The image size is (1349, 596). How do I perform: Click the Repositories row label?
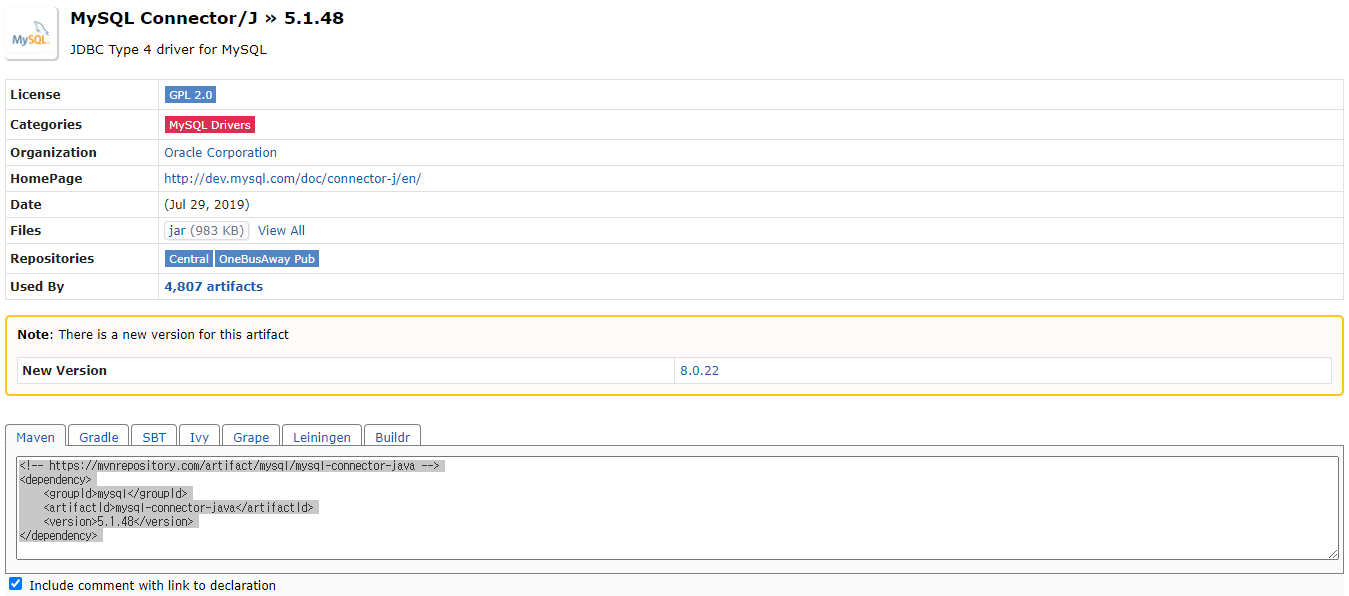pyautogui.click(x=52, y=259)
